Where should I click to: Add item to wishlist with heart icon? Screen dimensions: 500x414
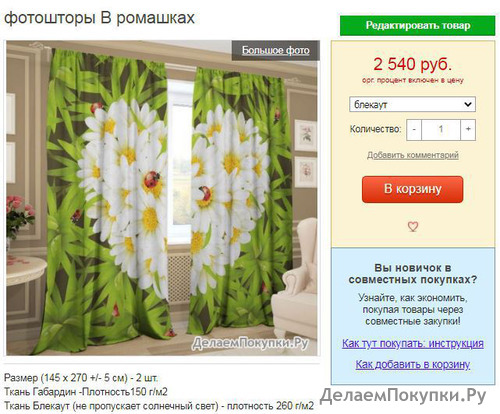(x=413, y=226)
